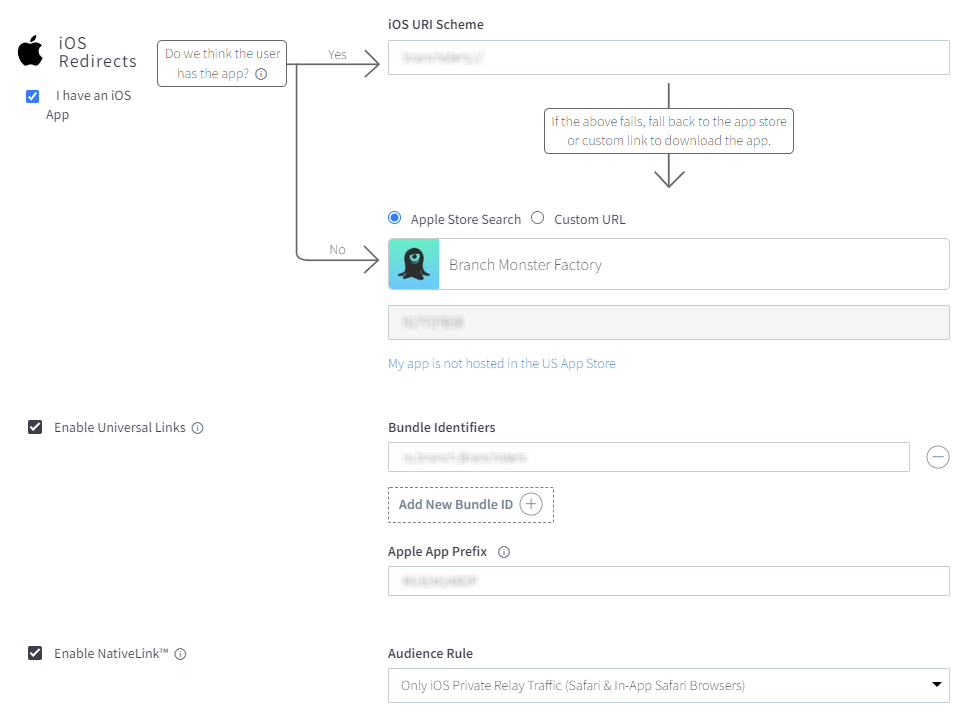The width and height of the screenshot is (963, 716).
Task: Choose the Custom URL radio option
Action: click(x=537, y=218)
